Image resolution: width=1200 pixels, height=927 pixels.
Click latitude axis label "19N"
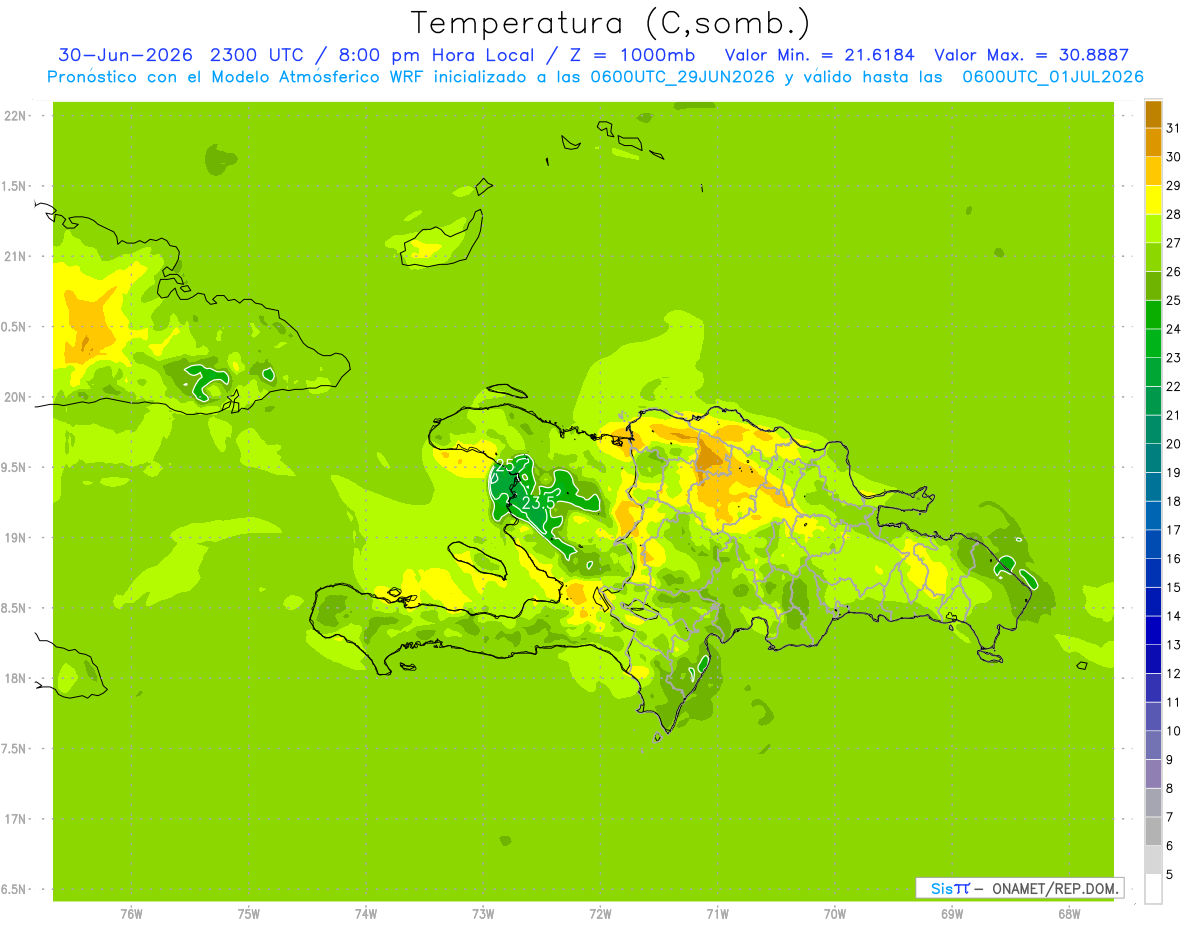tap(17, 538)
